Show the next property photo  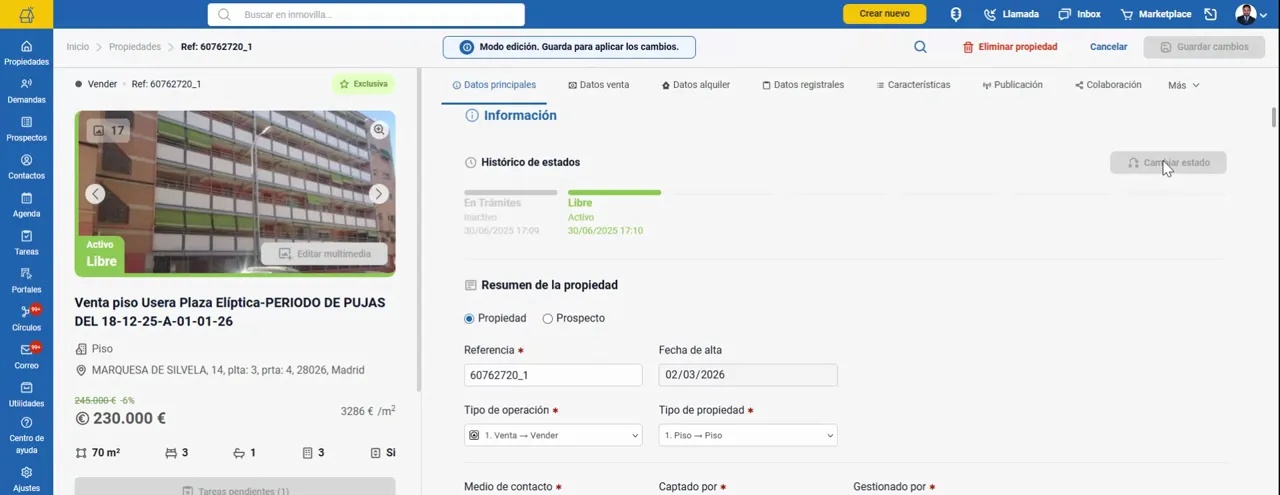tap(378, 194)
